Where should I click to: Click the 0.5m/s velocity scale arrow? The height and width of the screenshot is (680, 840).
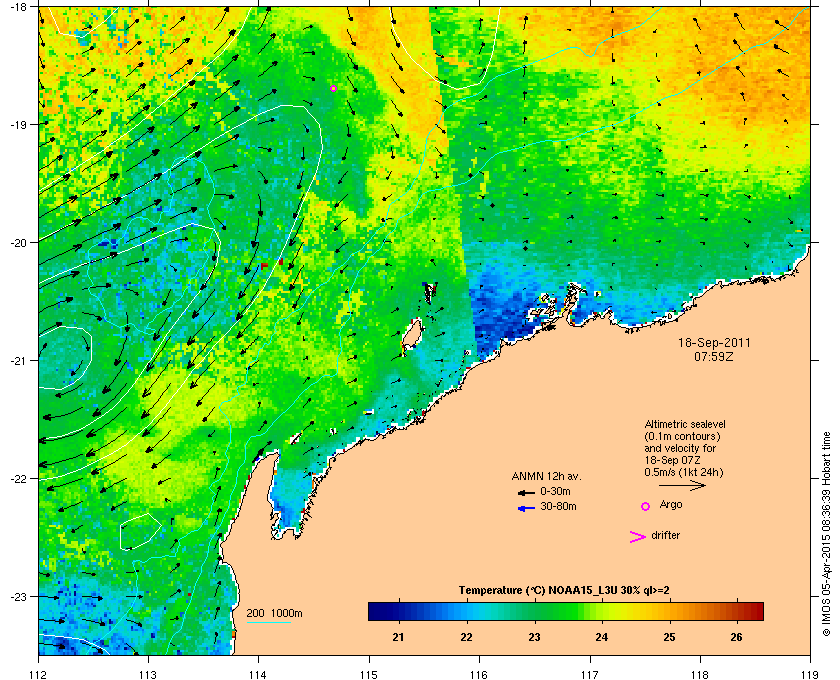(682, 485)
